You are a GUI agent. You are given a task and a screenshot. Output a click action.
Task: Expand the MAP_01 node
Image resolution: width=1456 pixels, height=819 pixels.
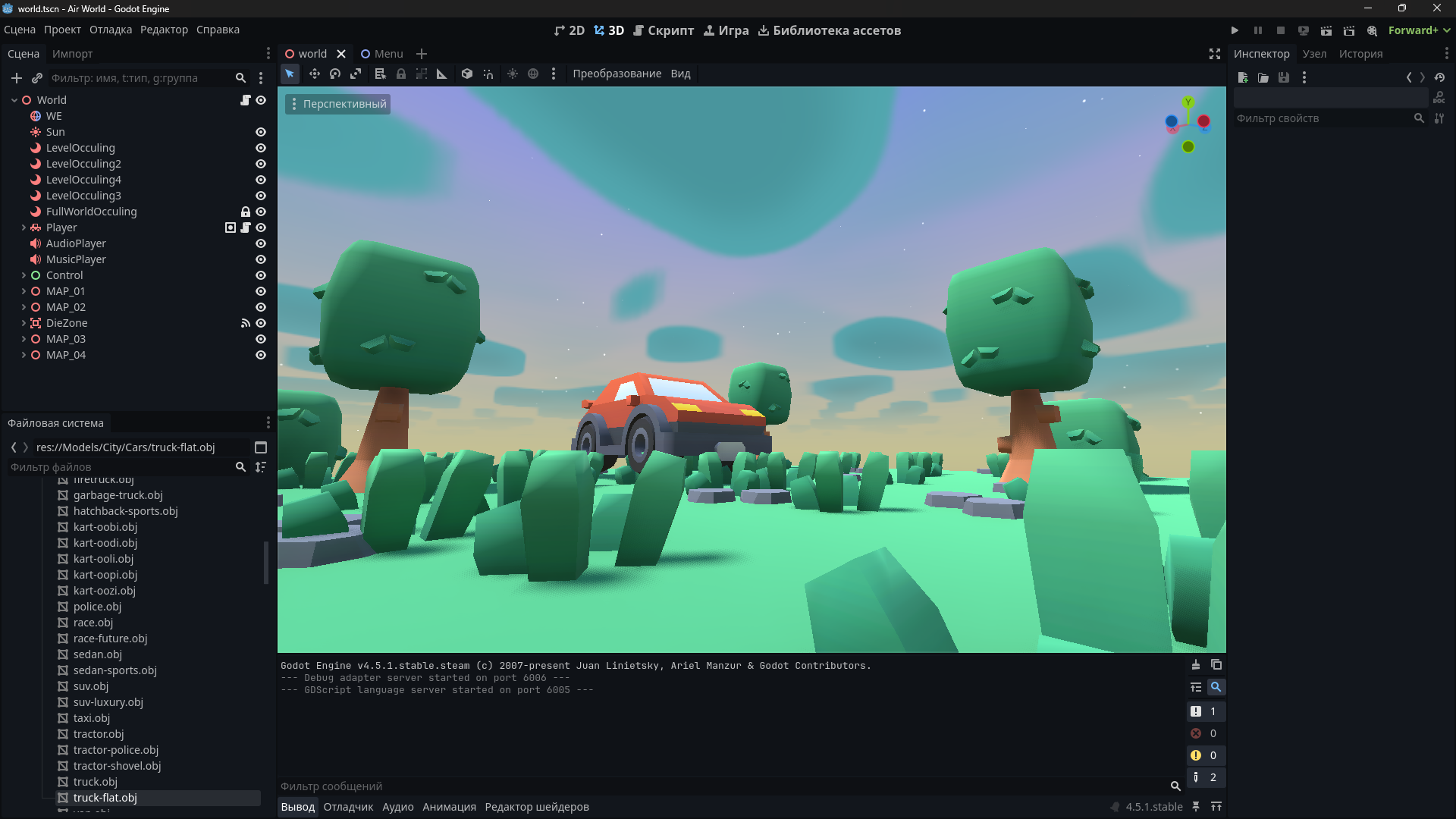pos(24,291)
